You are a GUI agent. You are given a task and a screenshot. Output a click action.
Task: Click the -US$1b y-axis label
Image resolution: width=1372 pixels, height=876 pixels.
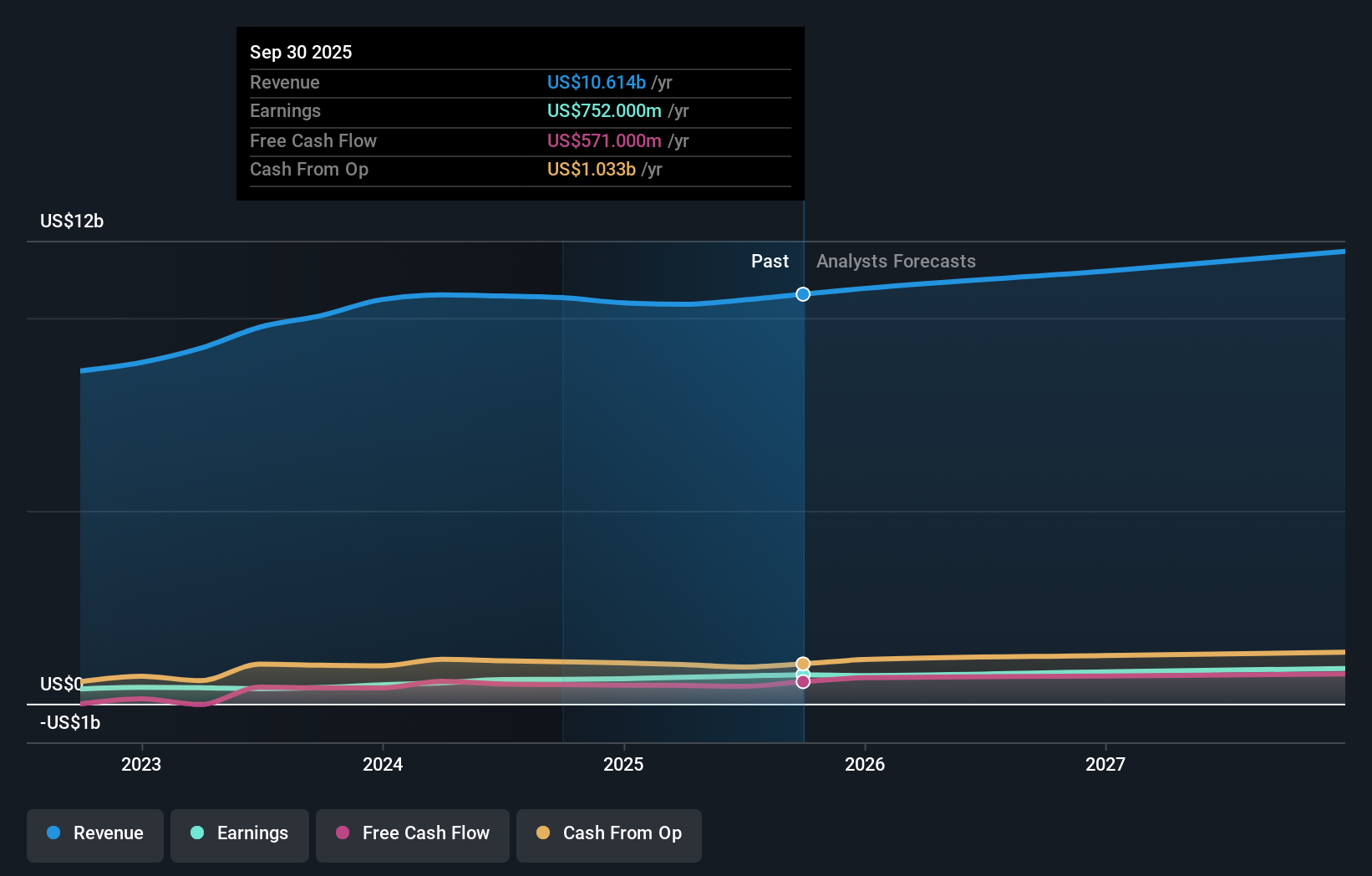point(70,722)
